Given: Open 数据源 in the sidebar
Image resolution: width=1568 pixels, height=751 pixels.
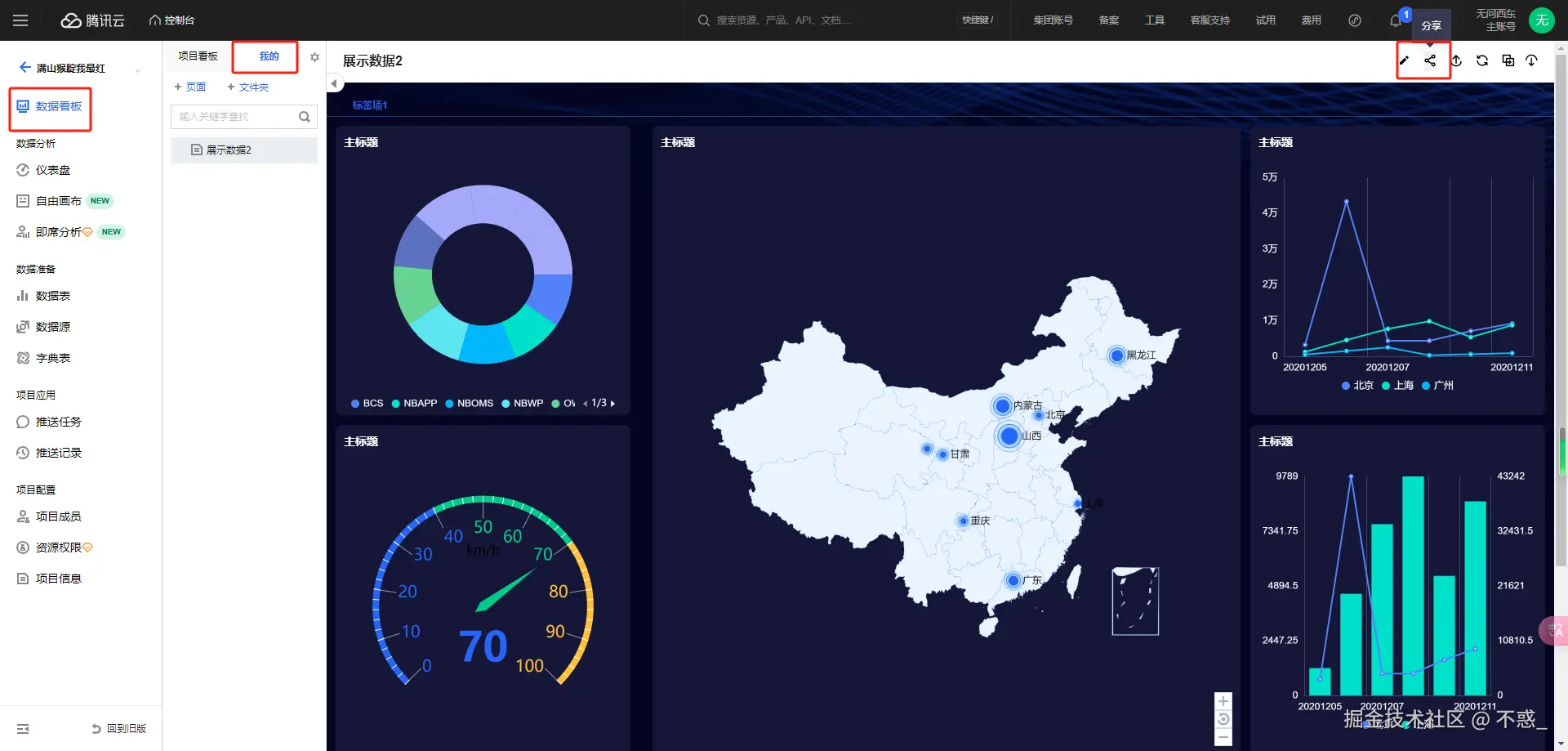Looking at the screenshot, I should pos(44,327).
